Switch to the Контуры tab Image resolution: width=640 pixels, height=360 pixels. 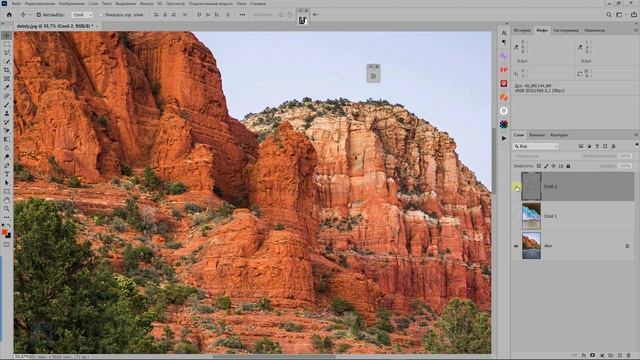[559, 135]
